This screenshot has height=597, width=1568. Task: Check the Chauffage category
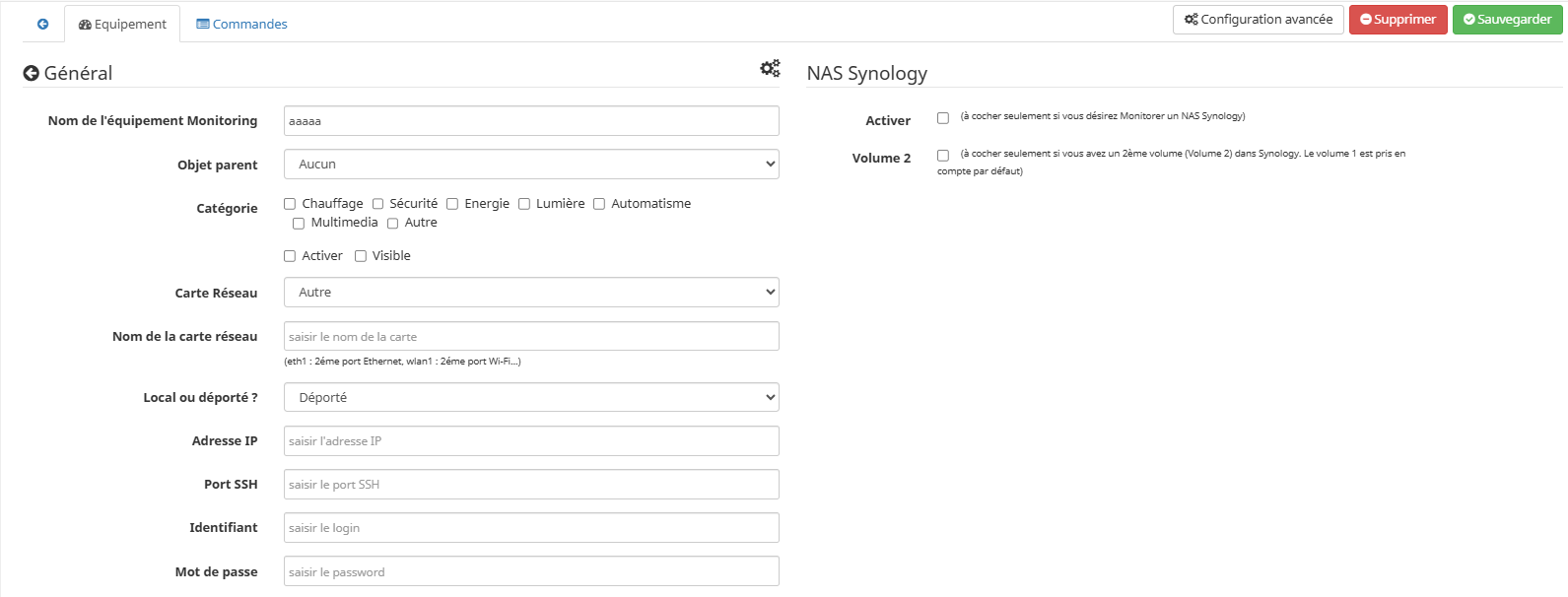point(290,204)
